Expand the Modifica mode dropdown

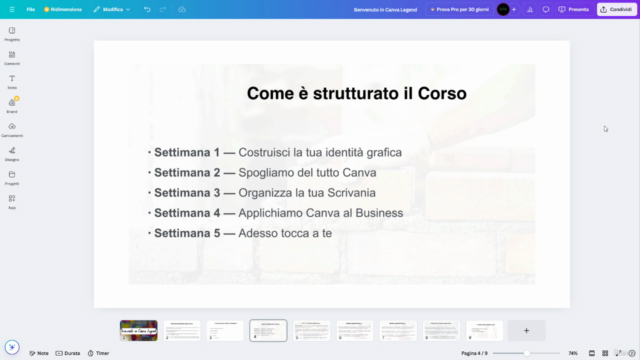111,9
